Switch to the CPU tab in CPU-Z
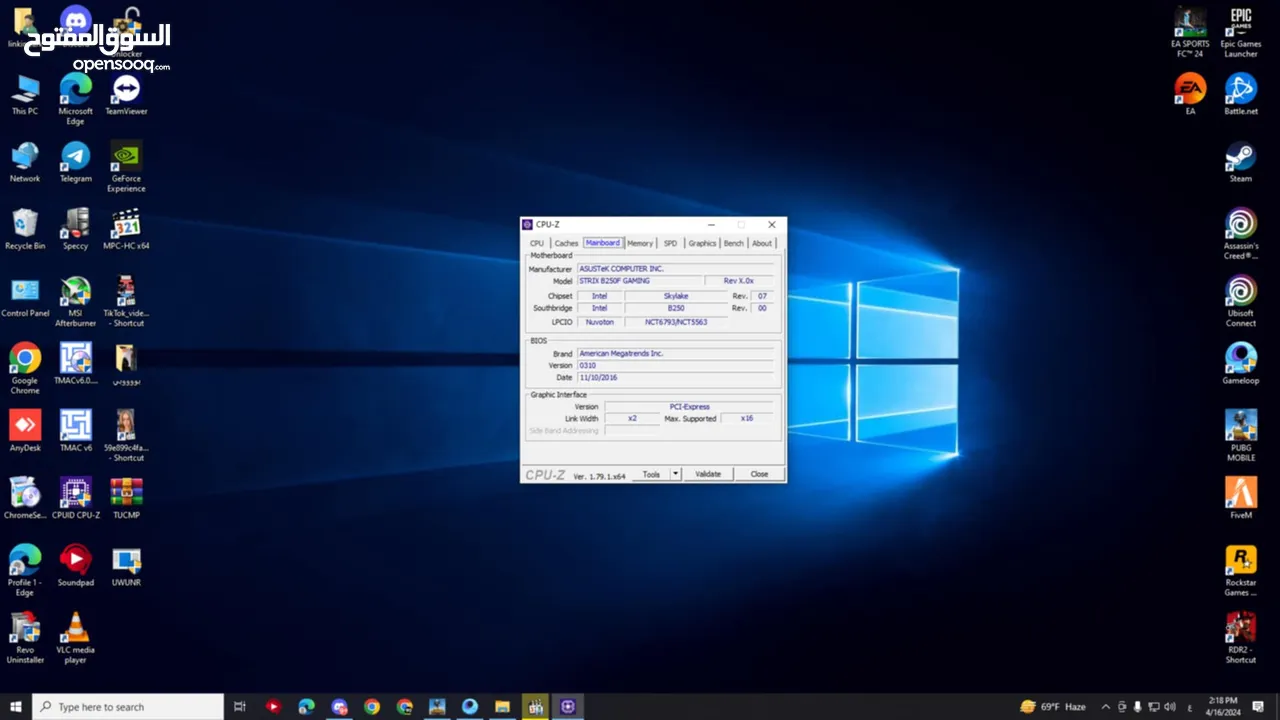This screenshot has height=720, width=1280. click(537, 243)
